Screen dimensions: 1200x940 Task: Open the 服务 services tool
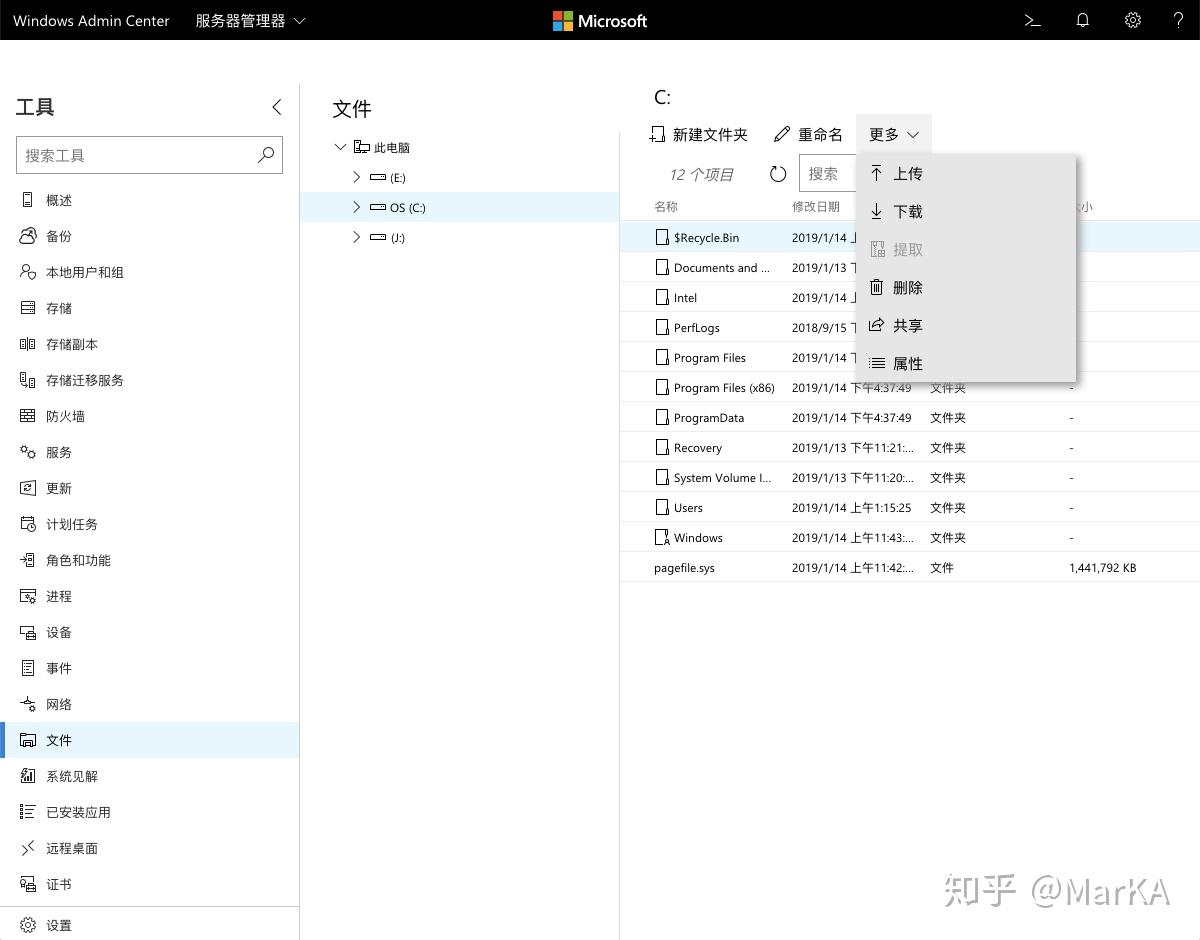point(149,452)
